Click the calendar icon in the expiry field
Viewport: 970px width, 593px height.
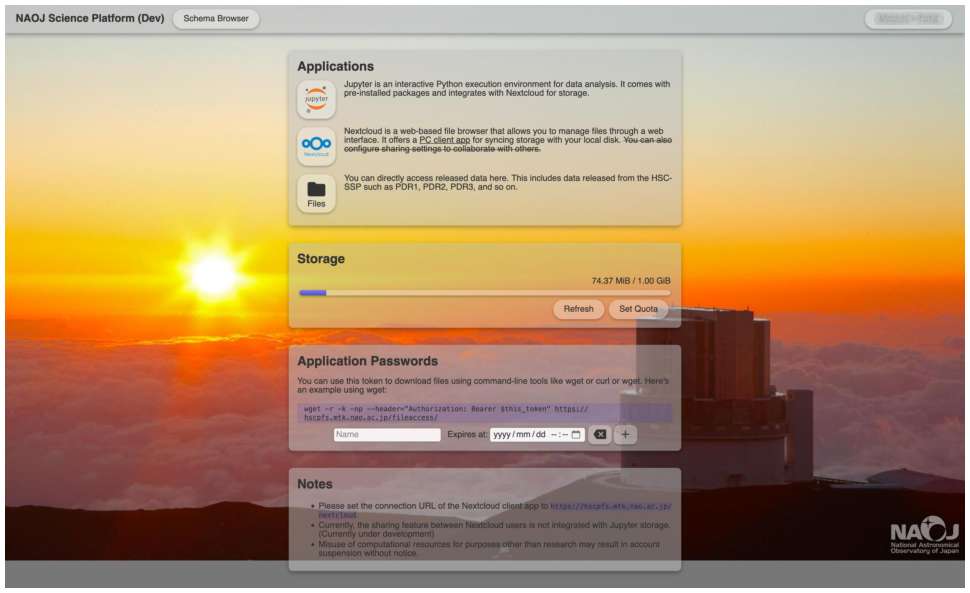point(578,435)
